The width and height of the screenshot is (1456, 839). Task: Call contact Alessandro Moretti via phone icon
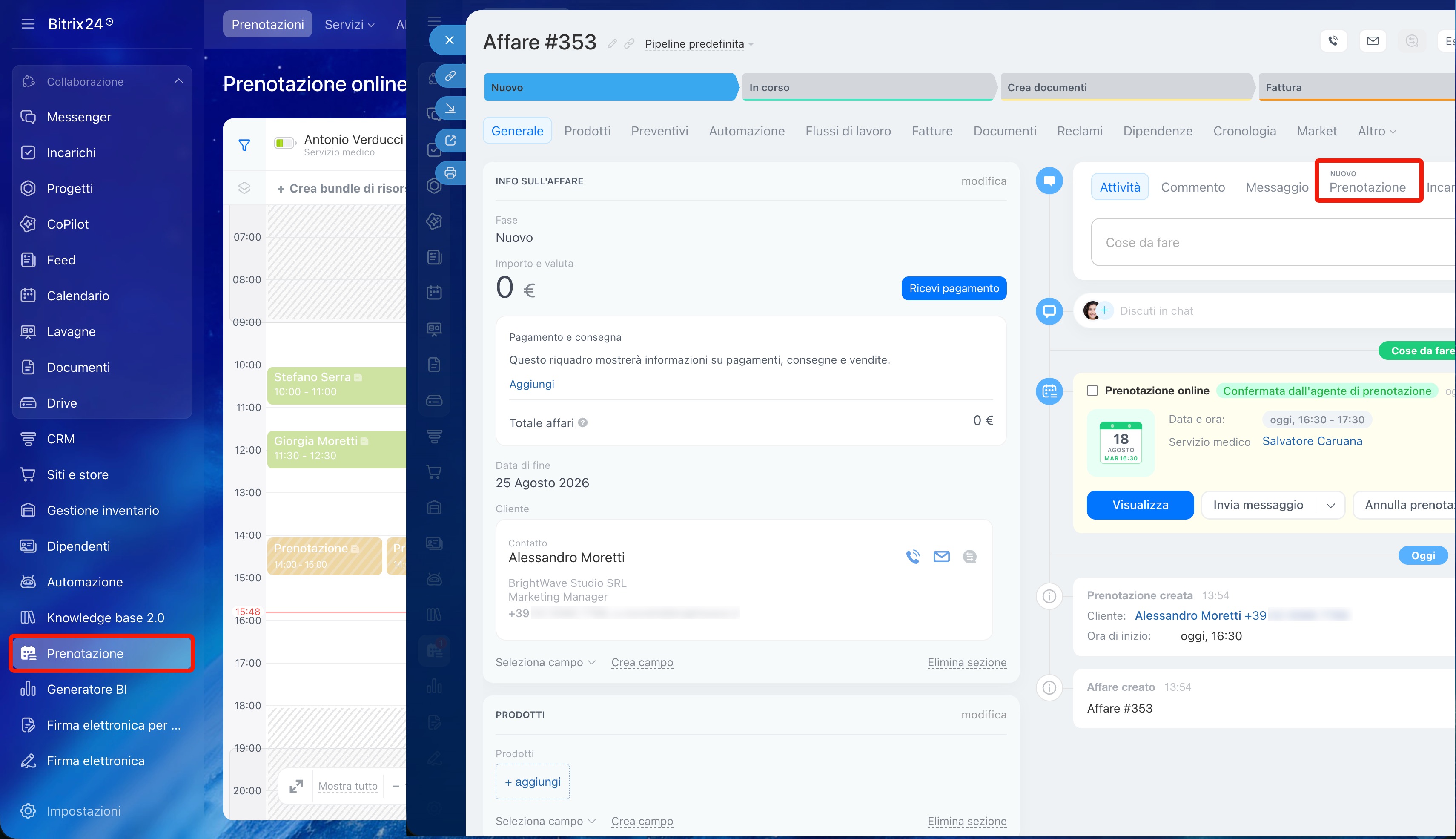coord(913,557)
